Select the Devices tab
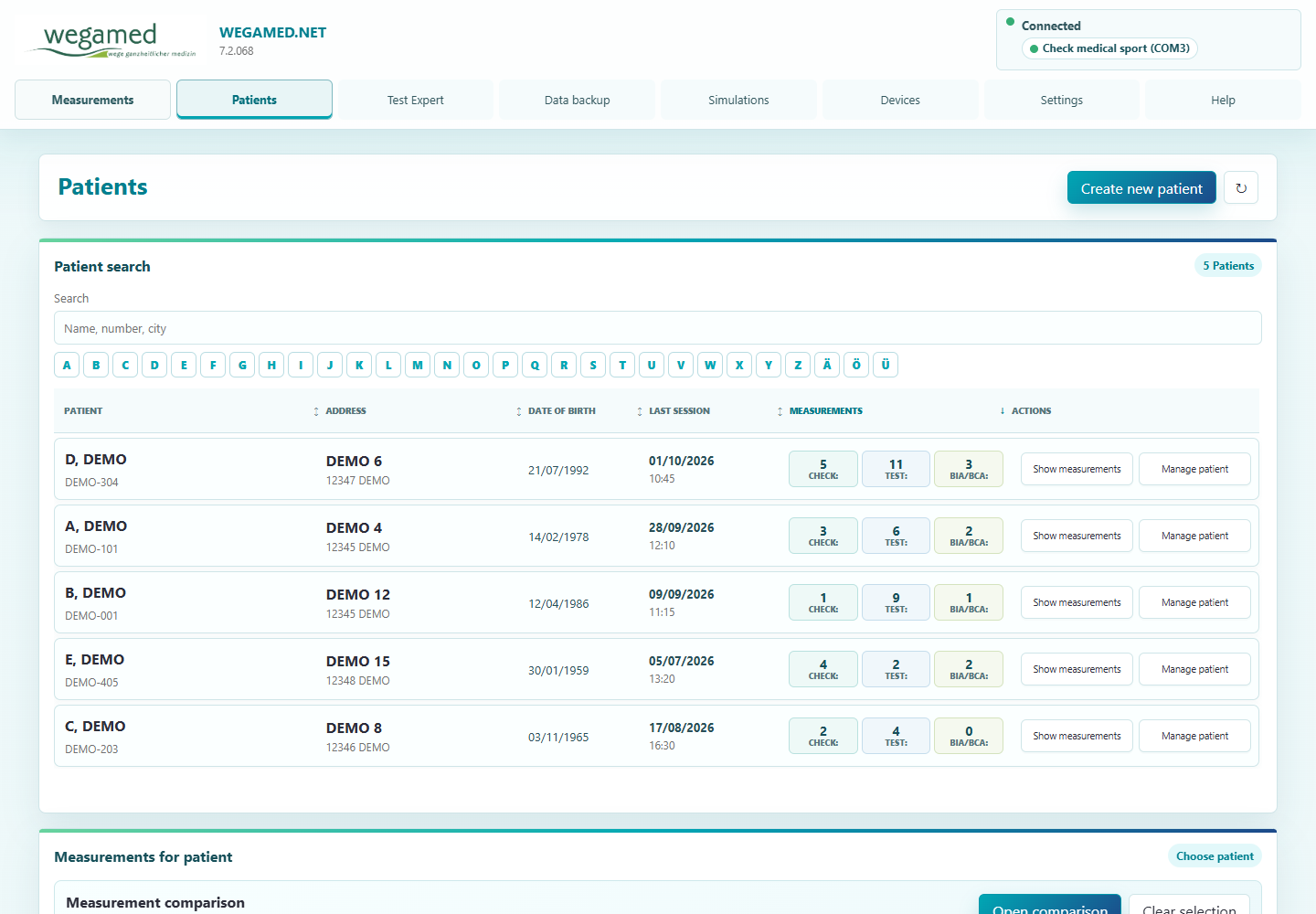 click(x=900, y=100)
